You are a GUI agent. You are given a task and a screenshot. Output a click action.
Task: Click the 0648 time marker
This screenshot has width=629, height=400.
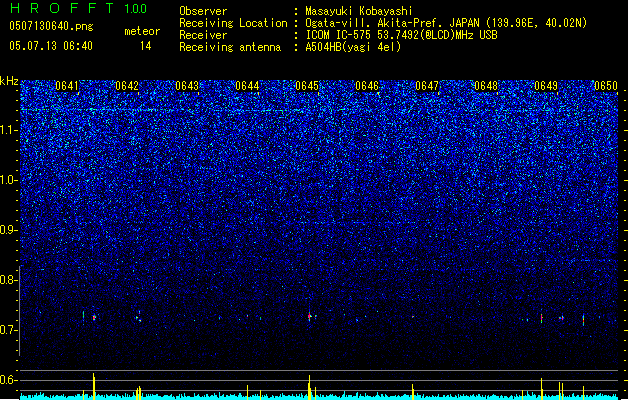[486, 86]
